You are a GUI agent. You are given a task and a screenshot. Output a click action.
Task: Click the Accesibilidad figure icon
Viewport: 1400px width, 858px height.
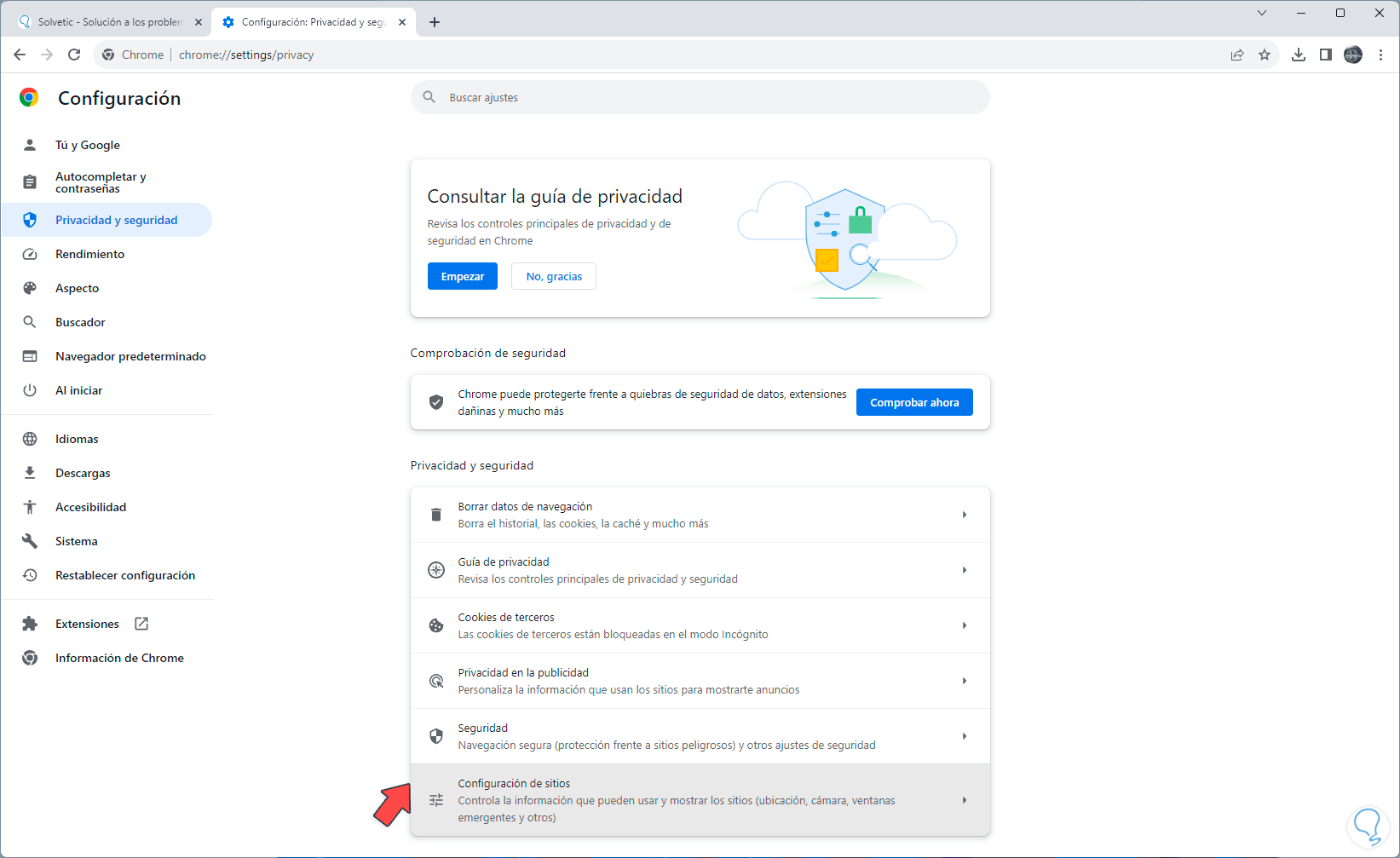(30, 507)
